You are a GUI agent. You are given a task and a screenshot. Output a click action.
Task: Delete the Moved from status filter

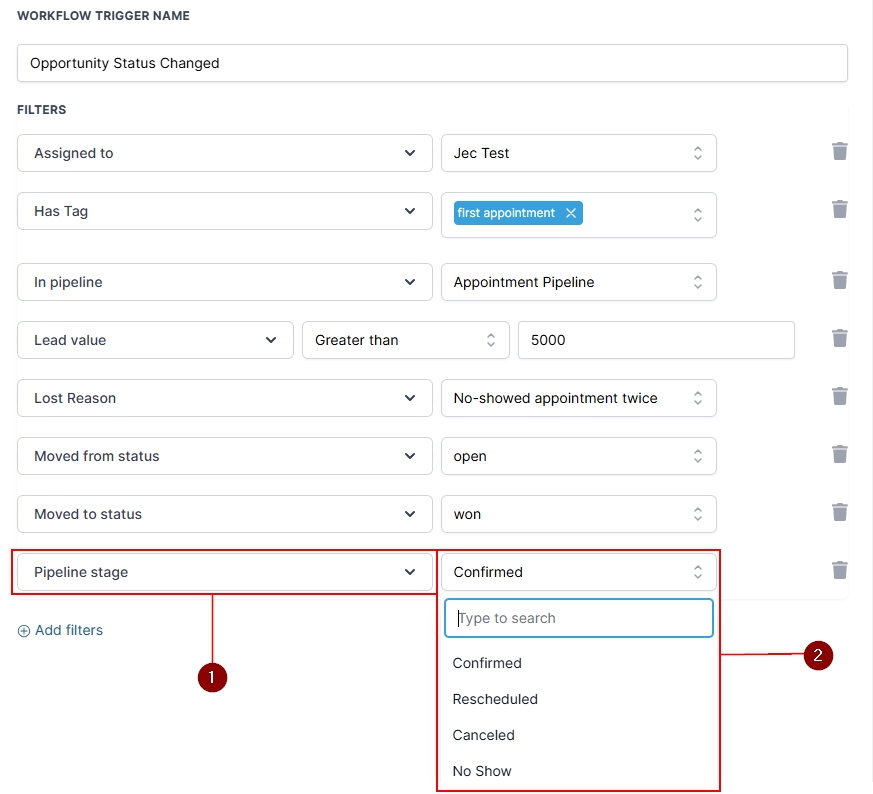839,454
